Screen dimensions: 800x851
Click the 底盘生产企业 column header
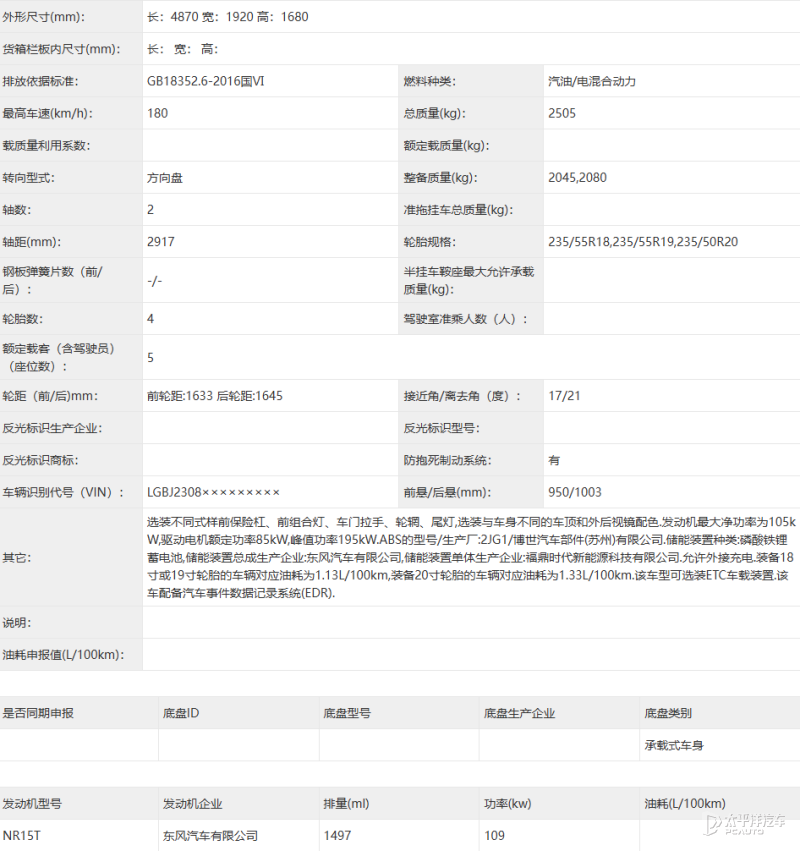519,713
